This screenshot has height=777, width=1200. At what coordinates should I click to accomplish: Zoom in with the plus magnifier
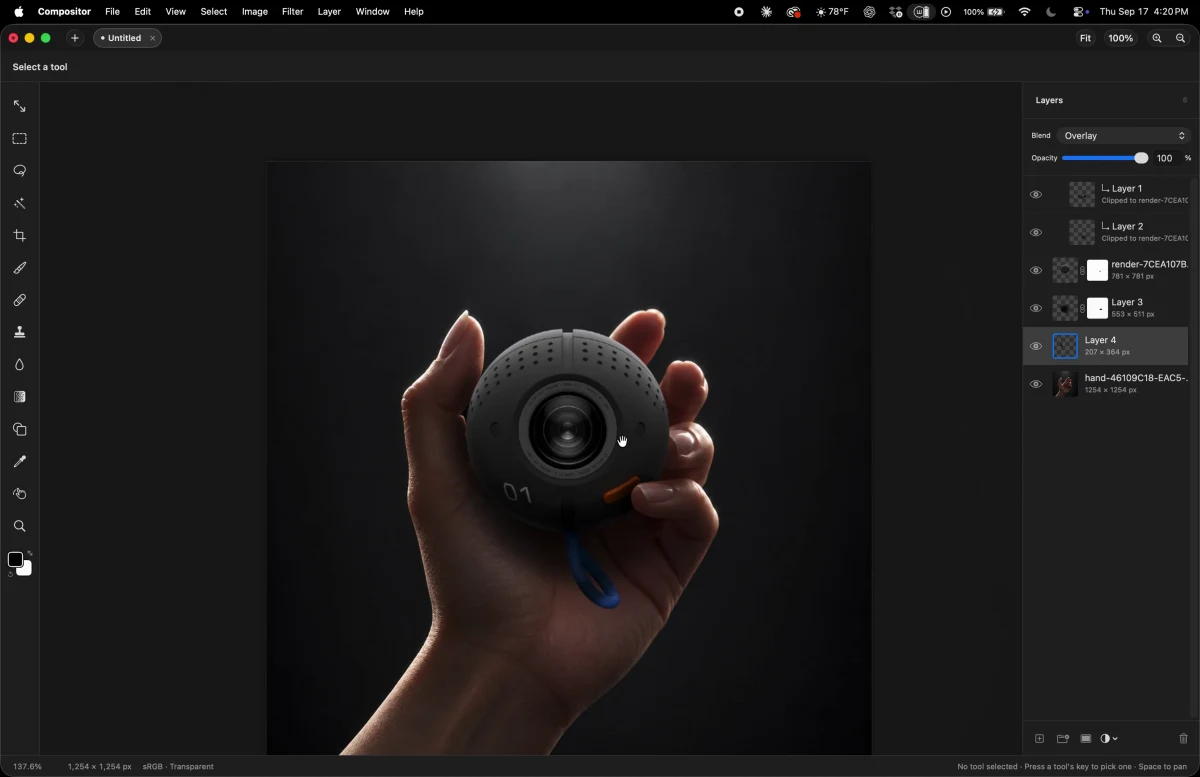1157,38
